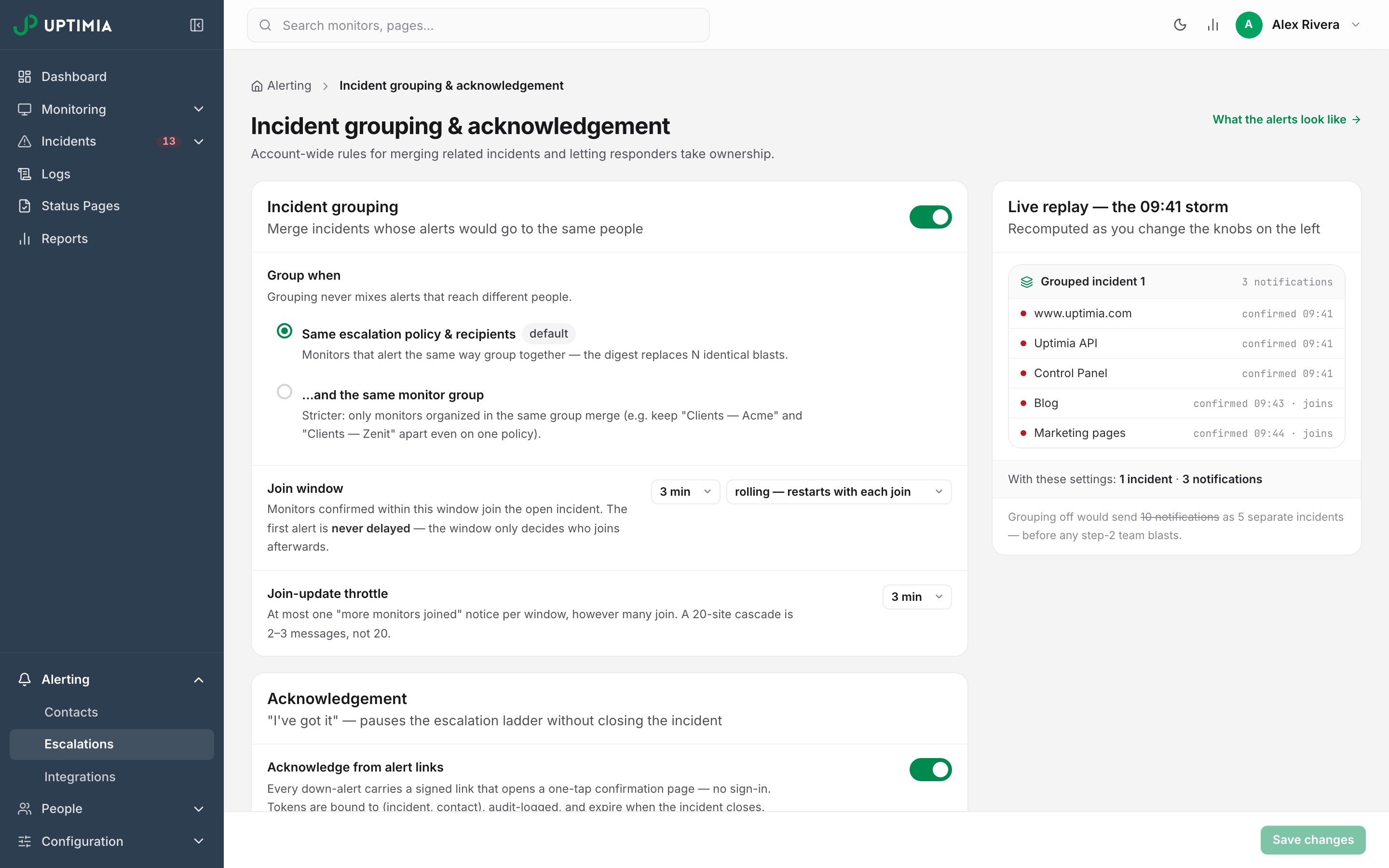
Task: Collapse the sidebar panel icon
Action: click(196, 25)
